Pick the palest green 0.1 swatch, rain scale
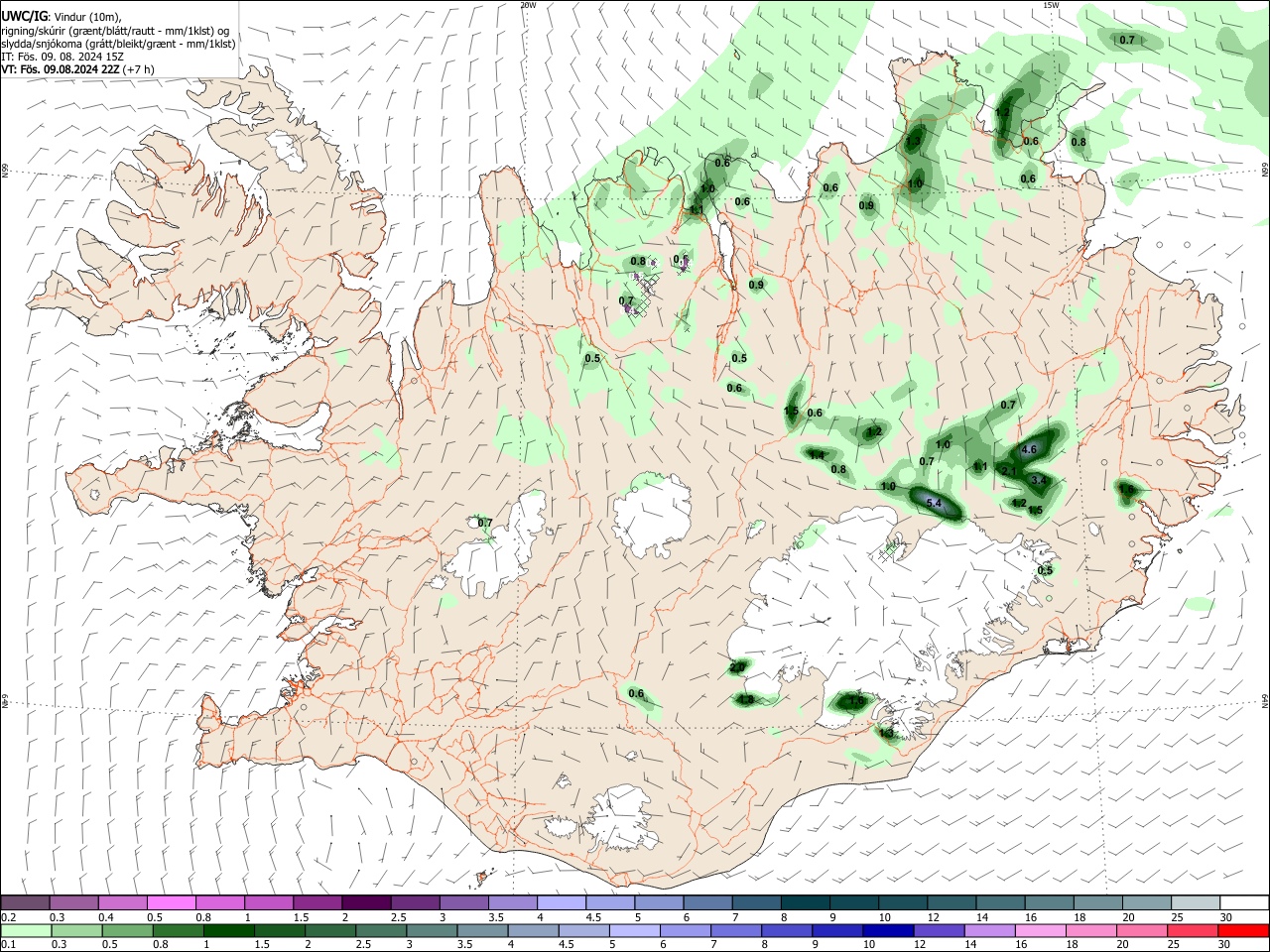The width and height of the screenshot is (1270, 952). tap(27, 930)
